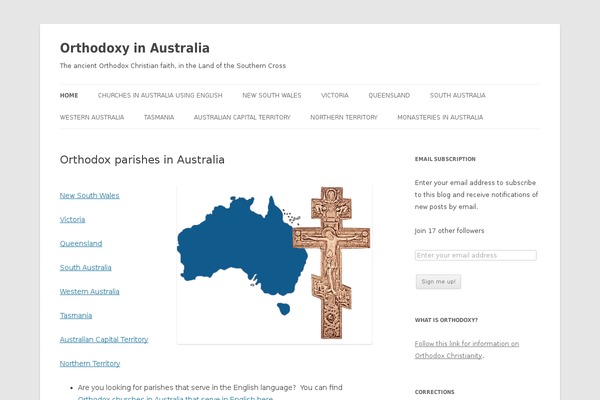
Task: Click the Corrections sidebar heading
Action: point(434,392)
